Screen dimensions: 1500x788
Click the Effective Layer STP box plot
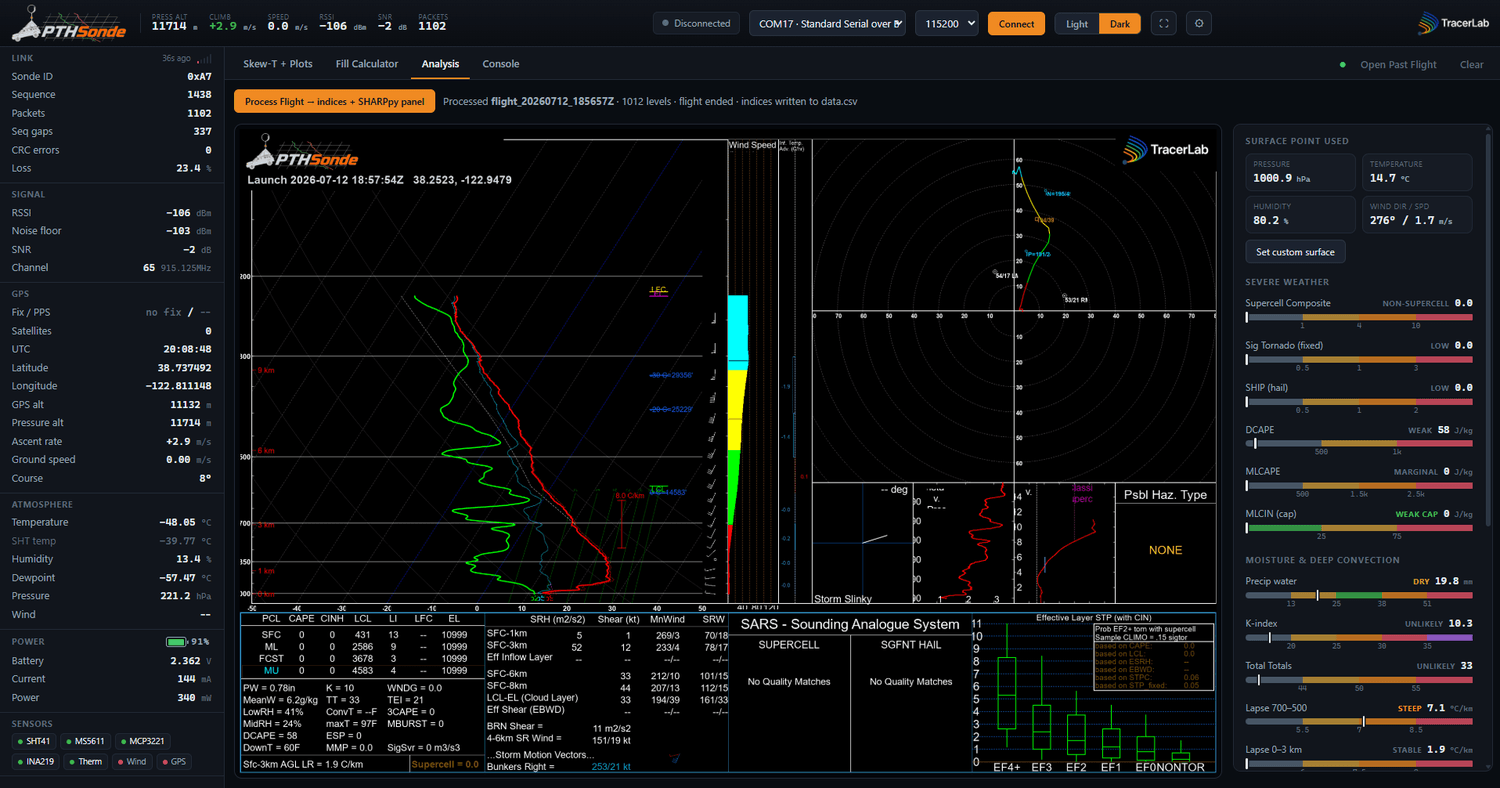click(x=1093, y=692)
